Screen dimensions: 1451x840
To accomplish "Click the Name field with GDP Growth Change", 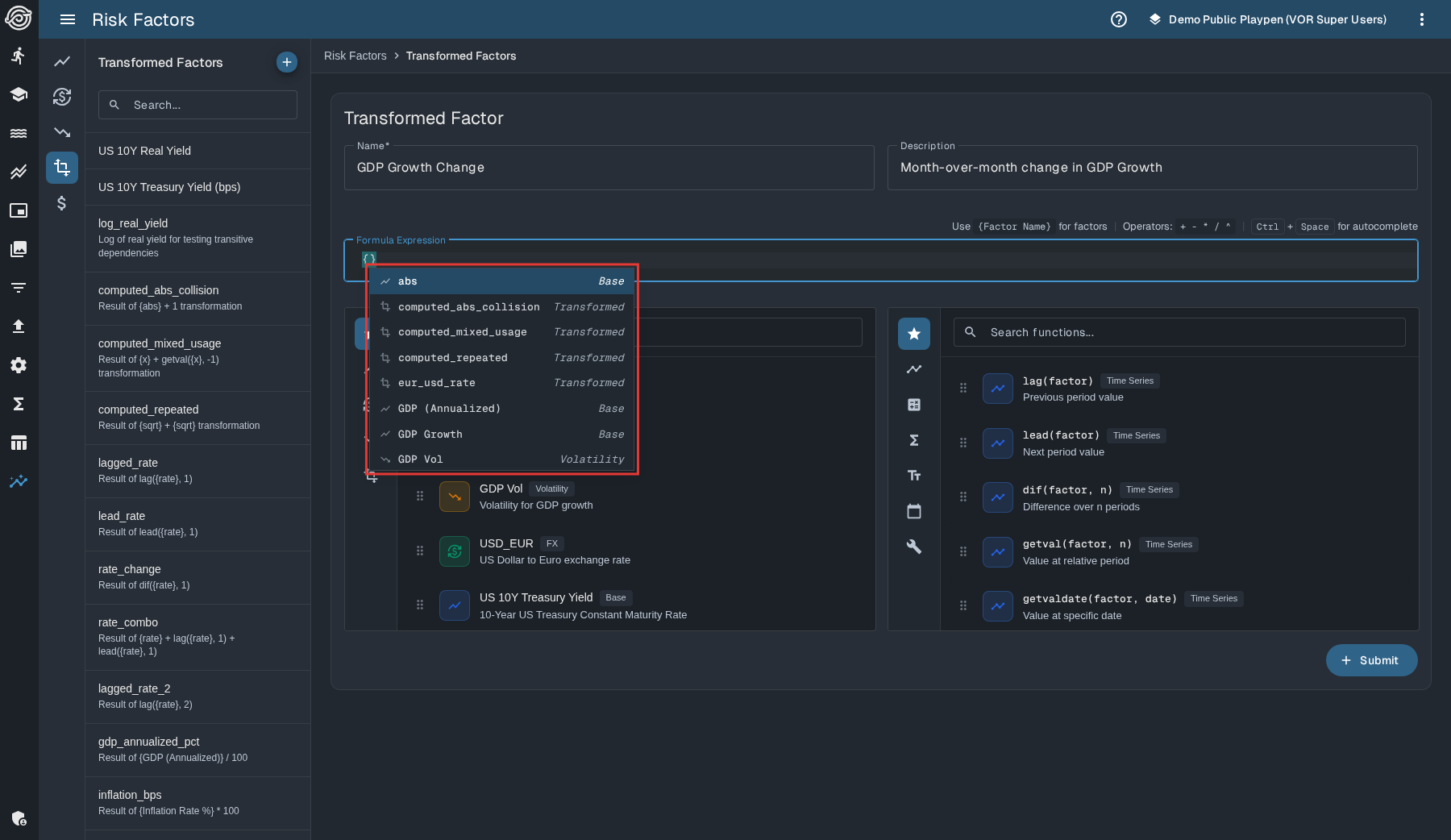I will tap(609, 168).
